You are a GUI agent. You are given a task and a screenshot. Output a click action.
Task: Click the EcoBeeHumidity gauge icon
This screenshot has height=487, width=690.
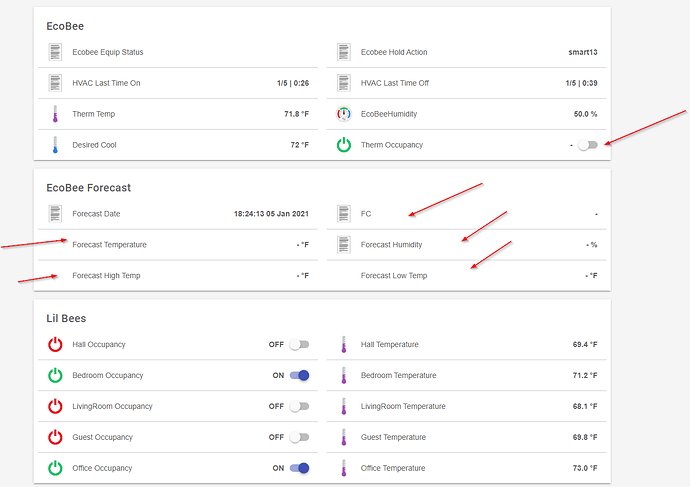344,114
